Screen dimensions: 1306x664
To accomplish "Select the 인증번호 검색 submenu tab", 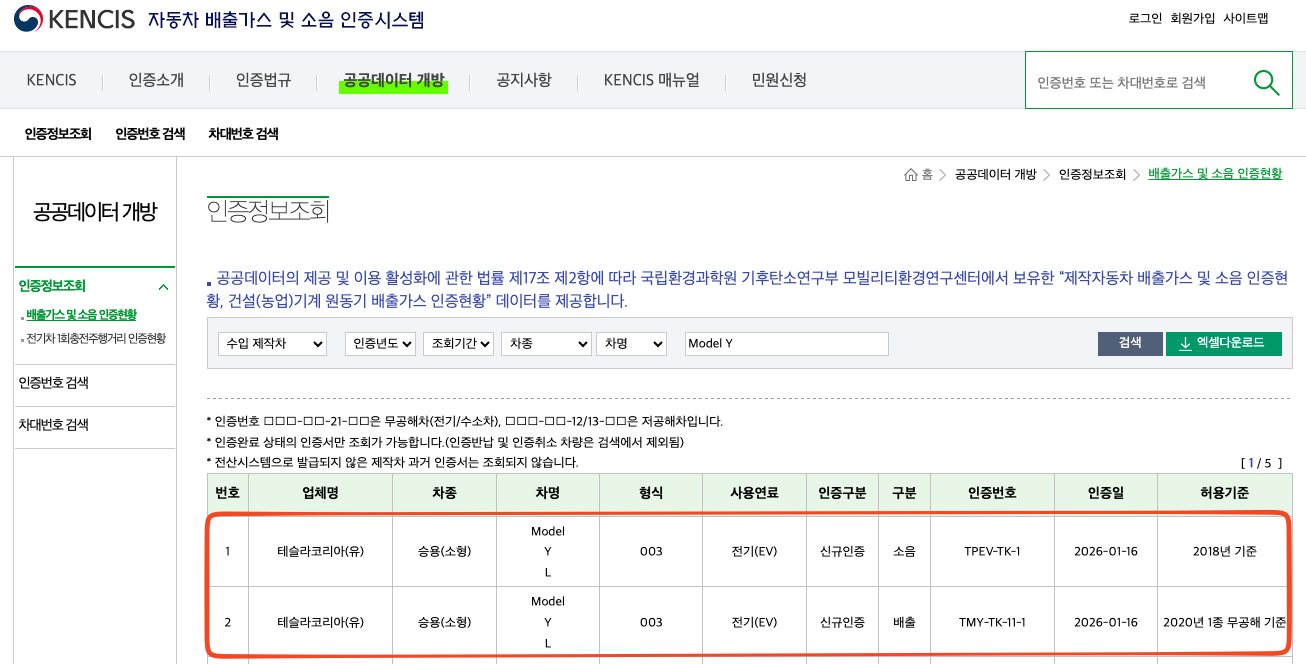I will pos(150,134).
